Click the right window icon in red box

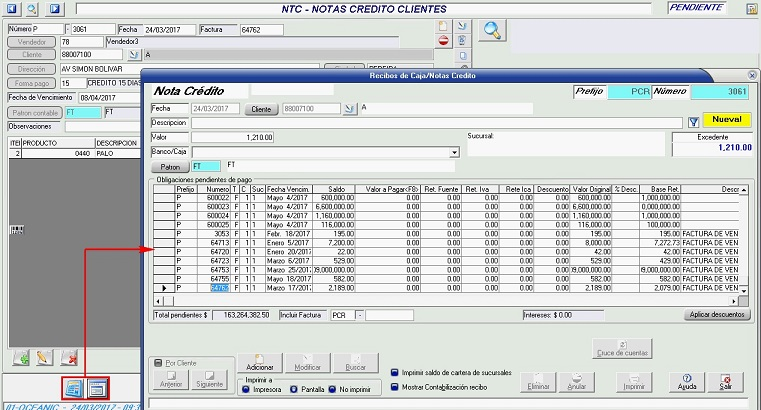(98, 387)
